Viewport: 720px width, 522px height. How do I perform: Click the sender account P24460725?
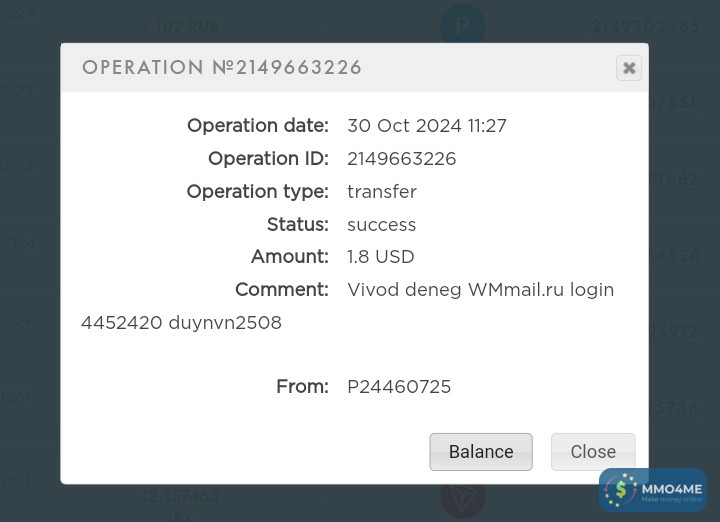coord(399,387)
